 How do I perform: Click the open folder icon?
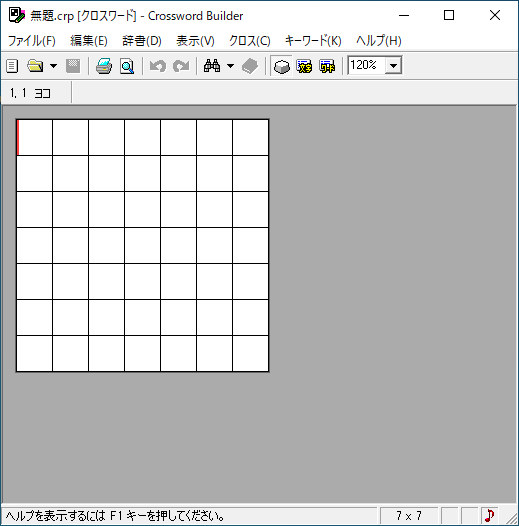point(35,66)
